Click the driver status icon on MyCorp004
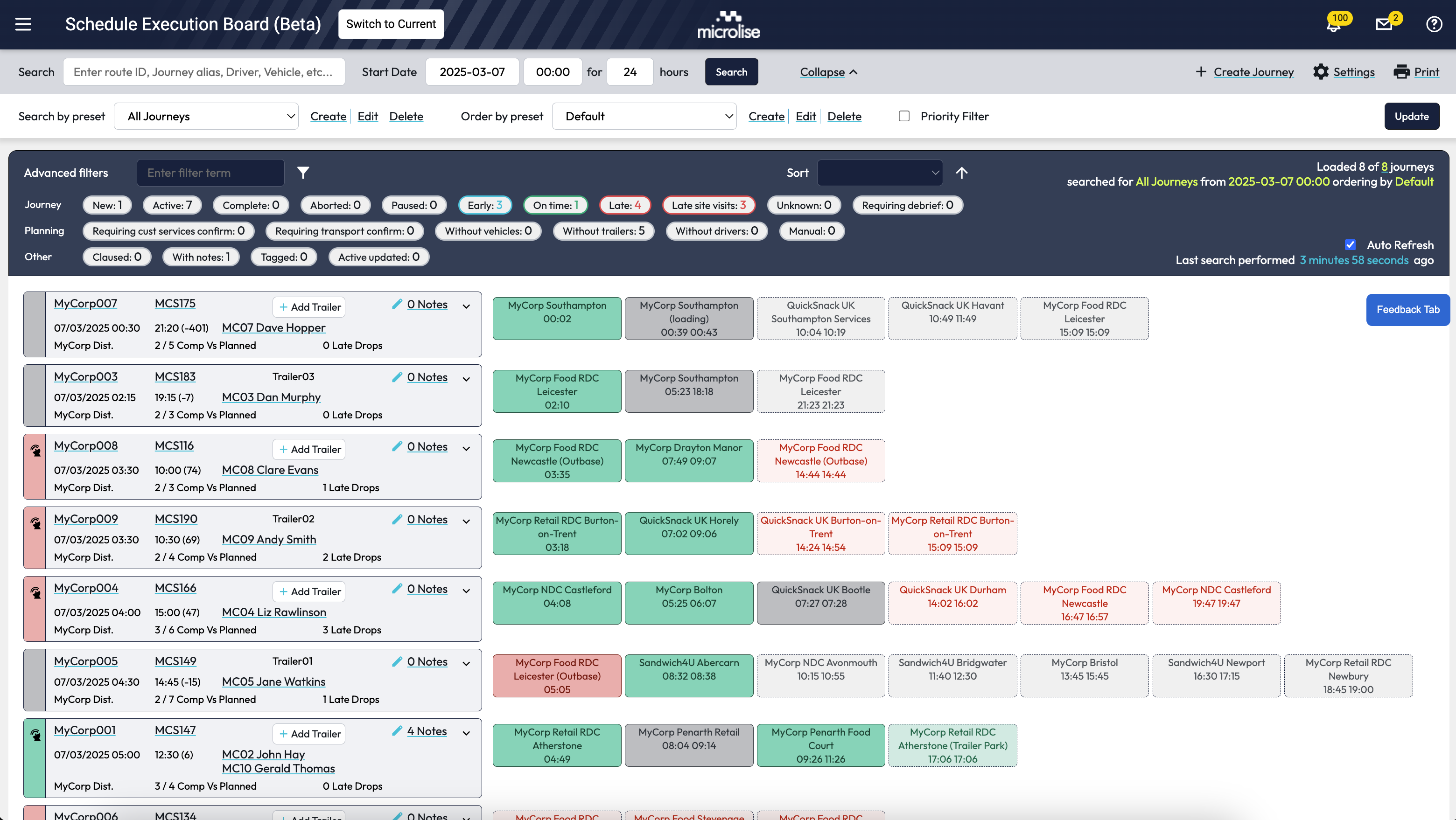Image resolution: width=1456 pixels, height=820 pixels. tap(35, 593)
